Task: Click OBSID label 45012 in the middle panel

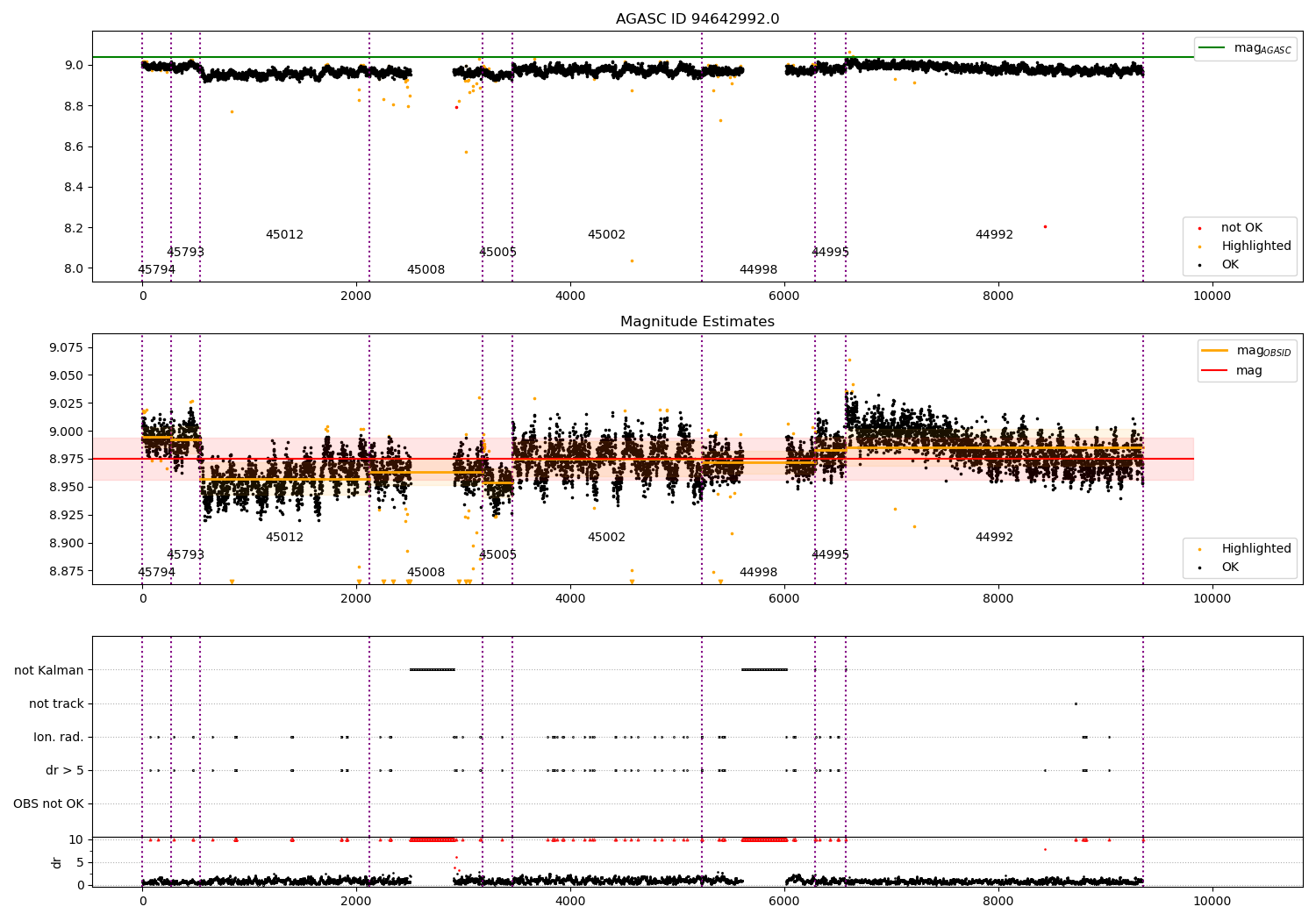Action: click(284, 537)
